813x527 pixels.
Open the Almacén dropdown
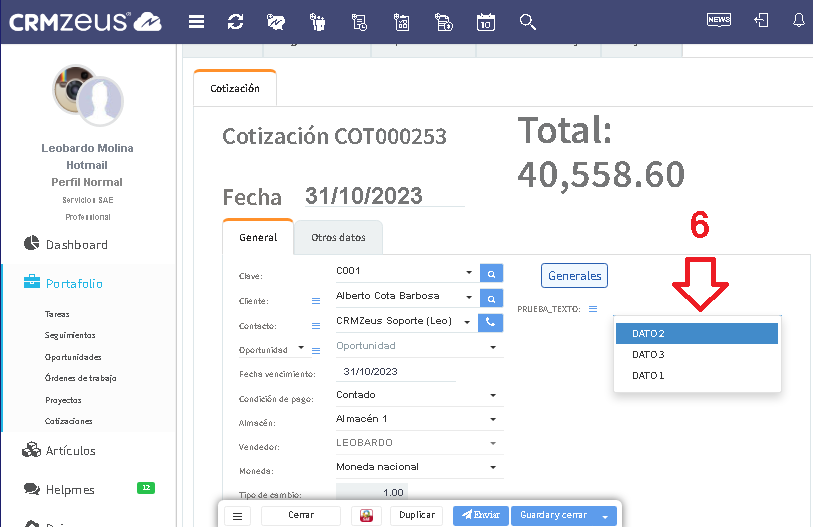tap(493, 419)
